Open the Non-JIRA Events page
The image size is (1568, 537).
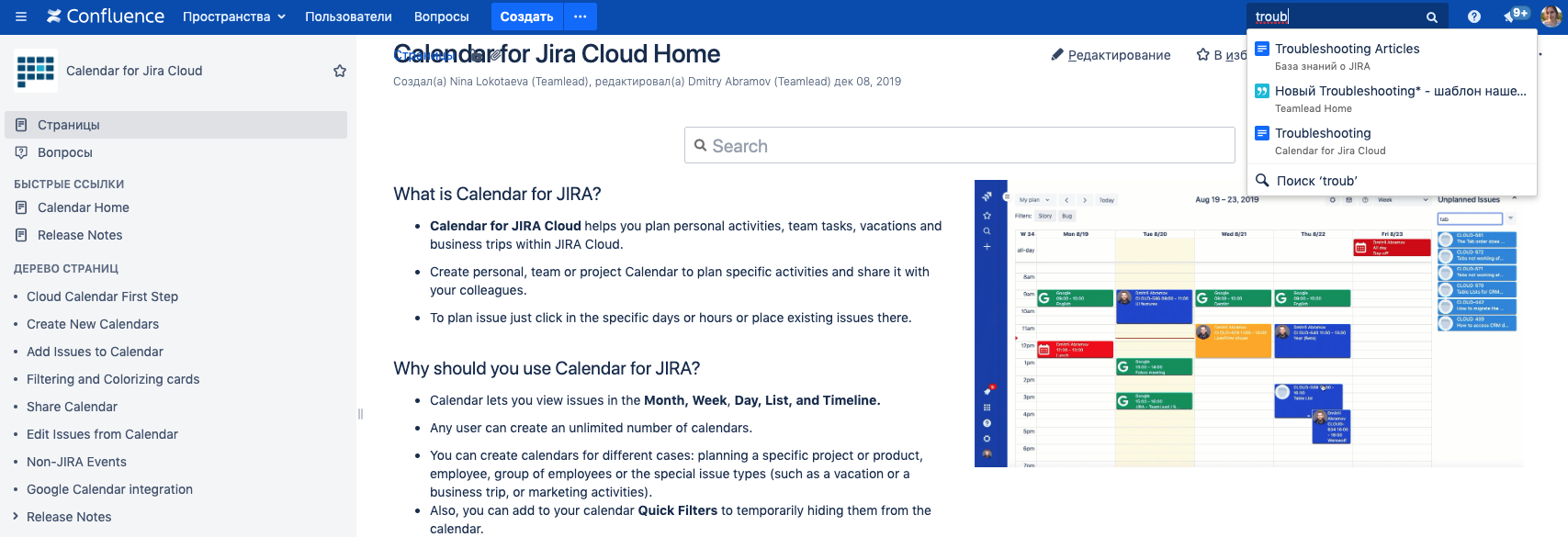(x=77, y=462)
